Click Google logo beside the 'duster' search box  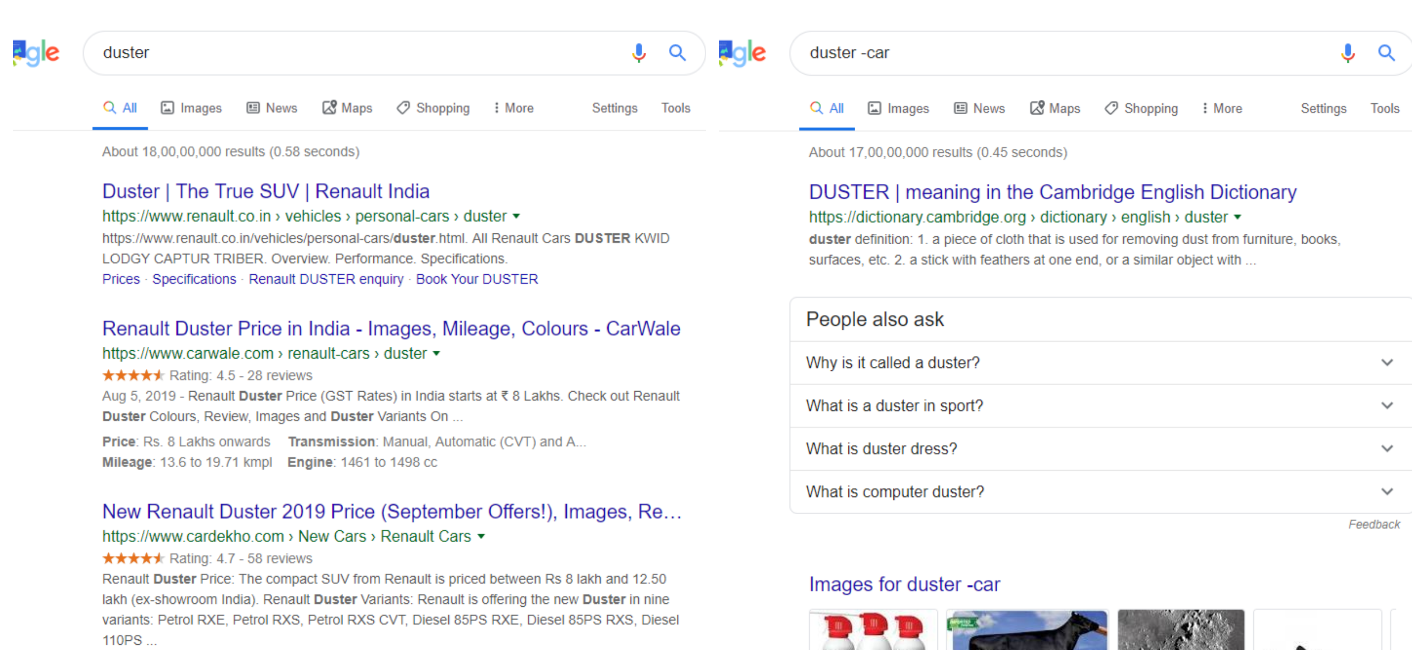point(37,53)
